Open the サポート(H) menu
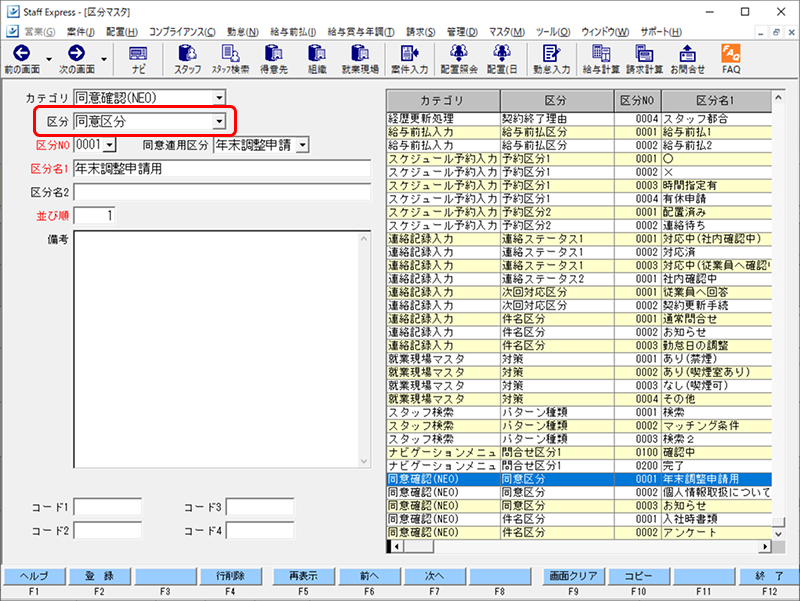 point(661,32)
